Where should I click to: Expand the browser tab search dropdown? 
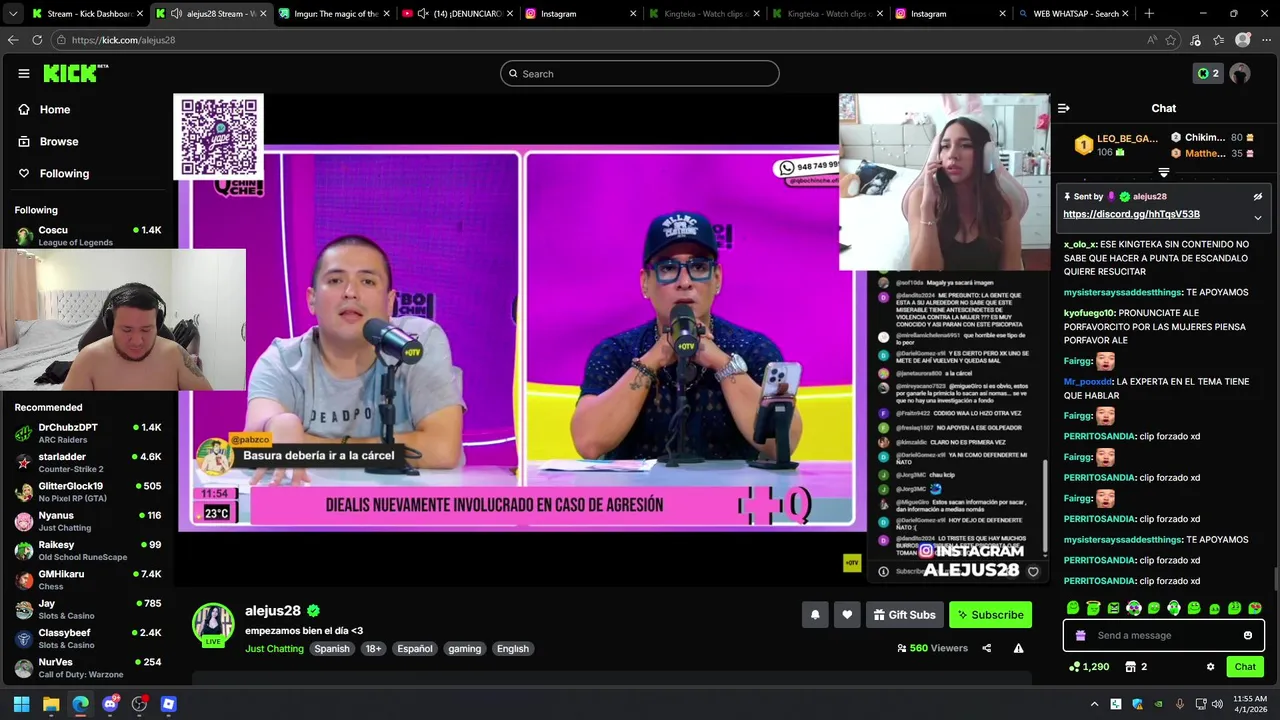pyautogui.click(x=13, y=14)
